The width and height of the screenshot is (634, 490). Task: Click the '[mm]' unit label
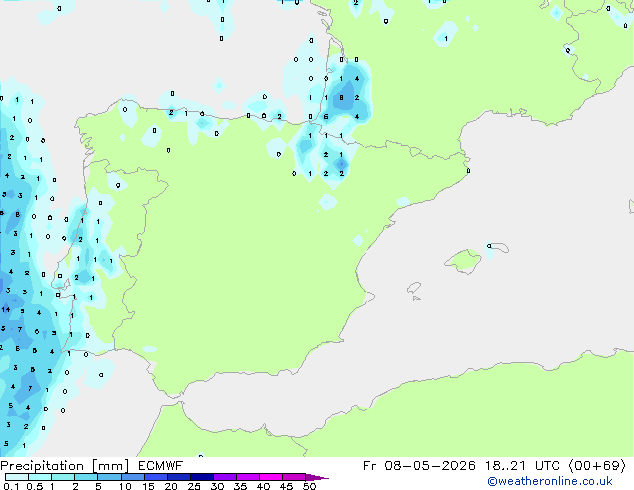[x=110, y=466]
